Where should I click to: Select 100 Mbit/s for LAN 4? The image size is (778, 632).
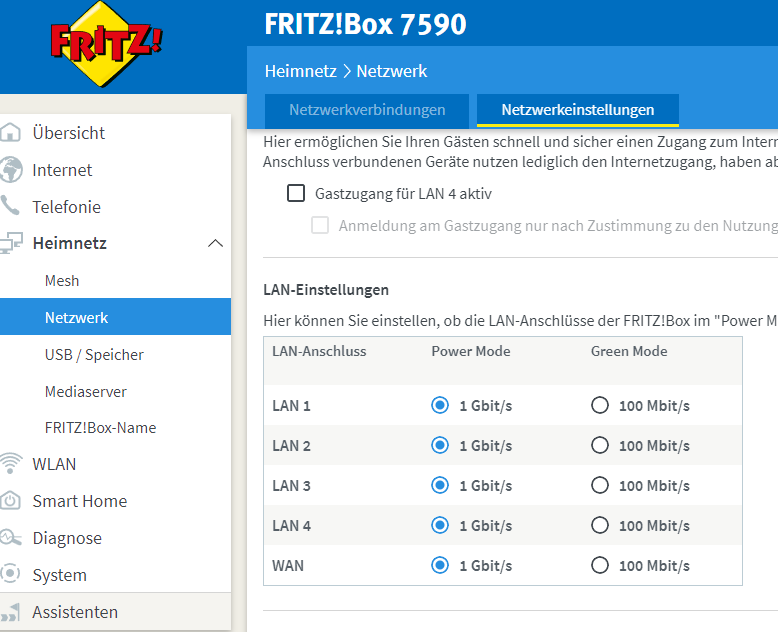pyautogui.click(x=600, y=525)
